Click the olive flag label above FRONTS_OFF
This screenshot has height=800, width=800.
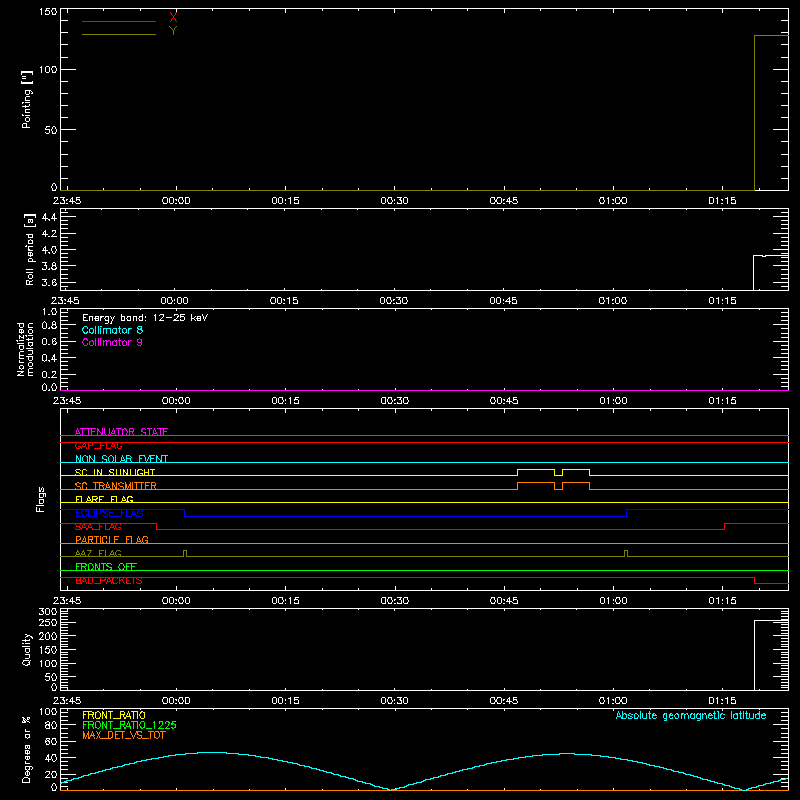tap(98, 554)
